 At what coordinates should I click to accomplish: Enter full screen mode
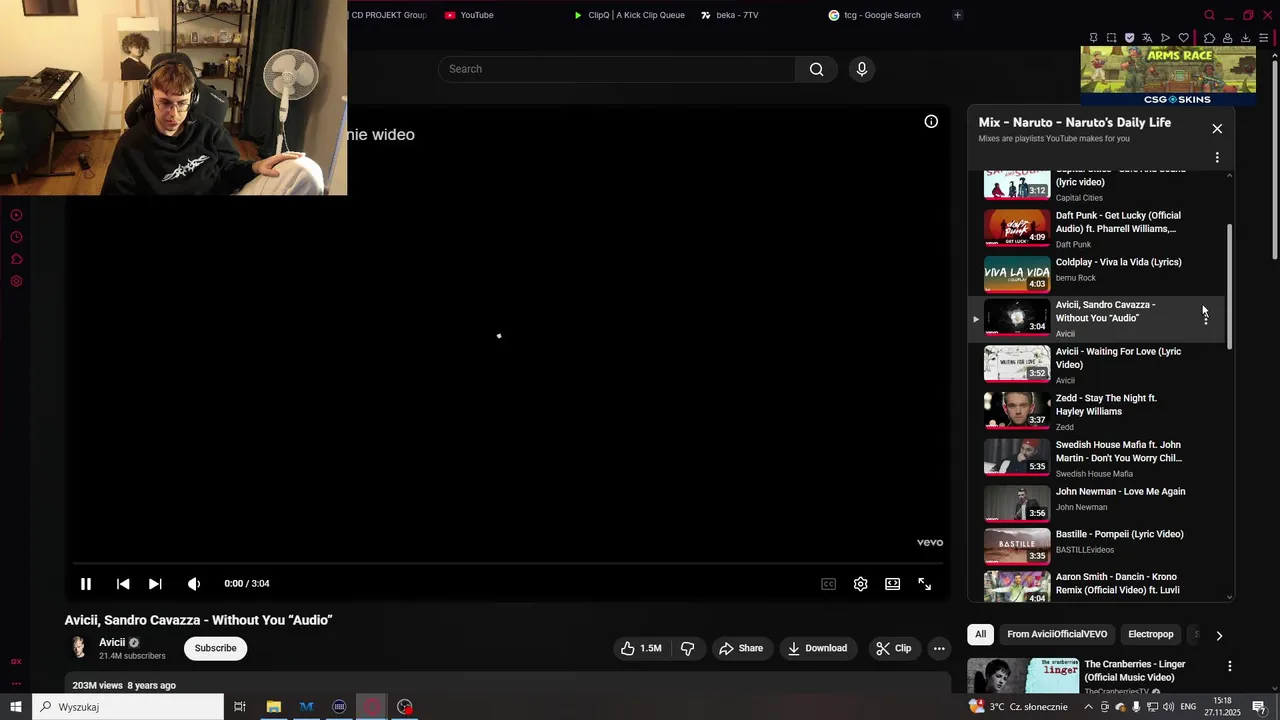click(x=925, y=584)
